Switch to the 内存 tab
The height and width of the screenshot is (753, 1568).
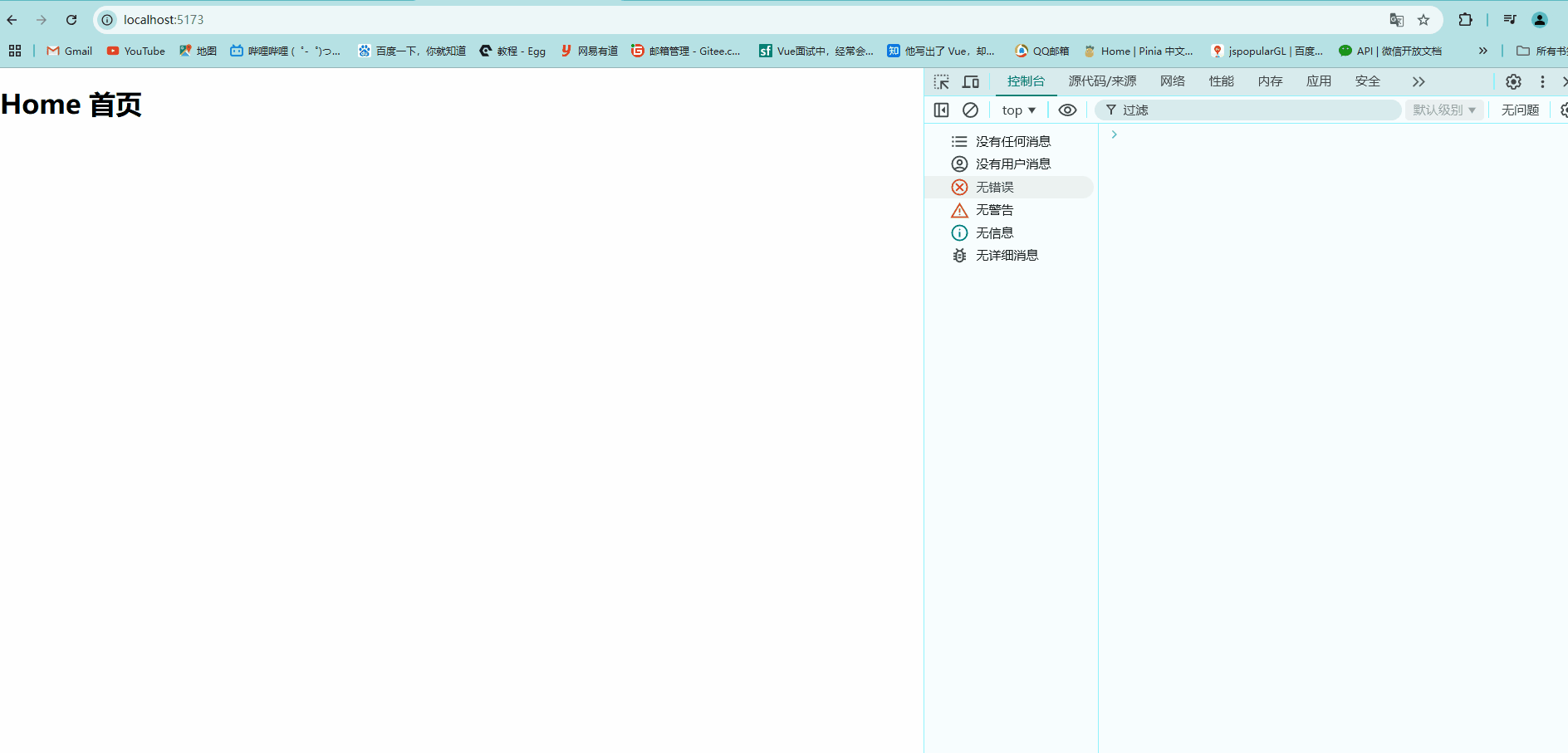point(1270,81)
